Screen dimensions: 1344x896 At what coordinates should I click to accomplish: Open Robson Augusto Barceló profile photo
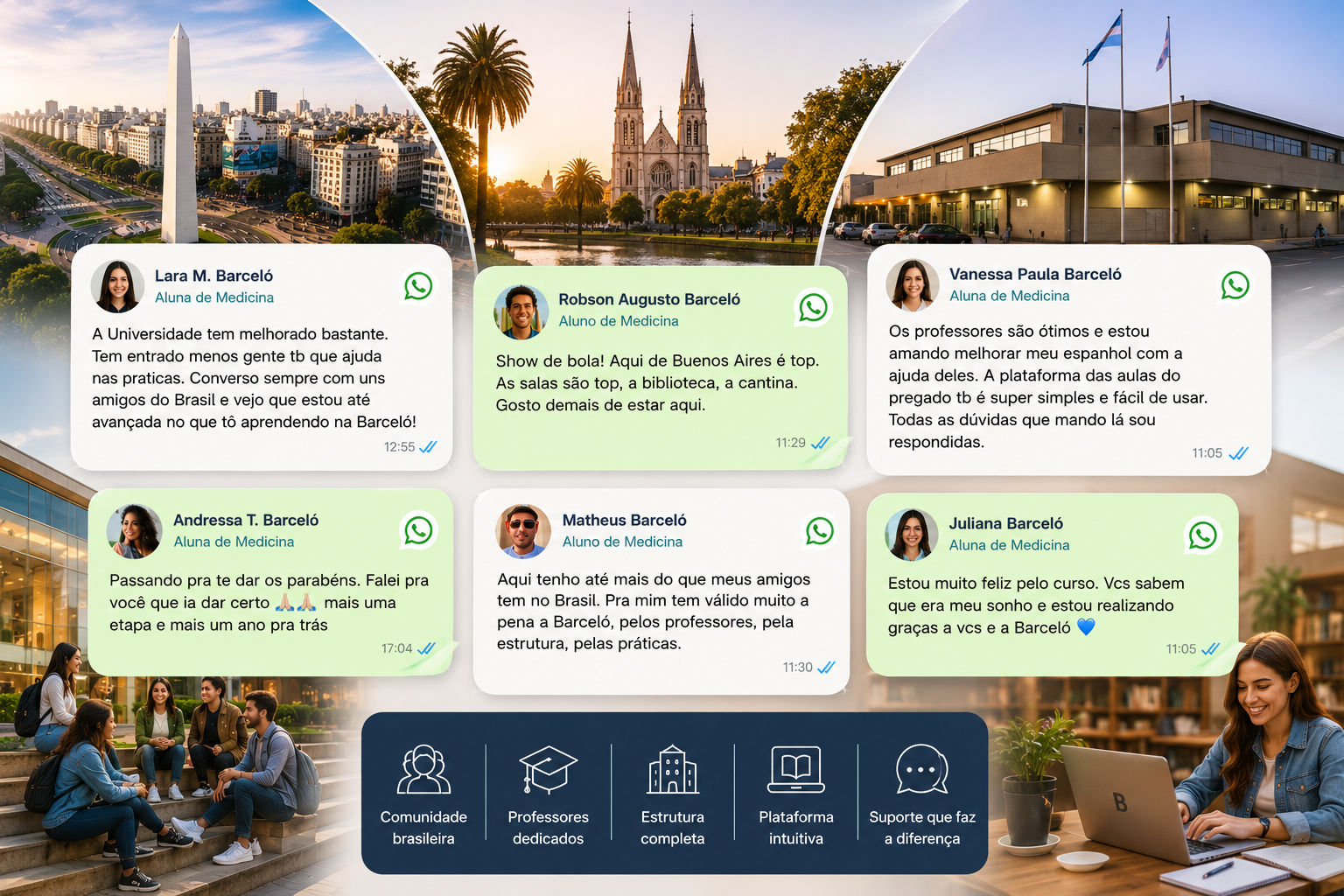[x=521, y=311]
